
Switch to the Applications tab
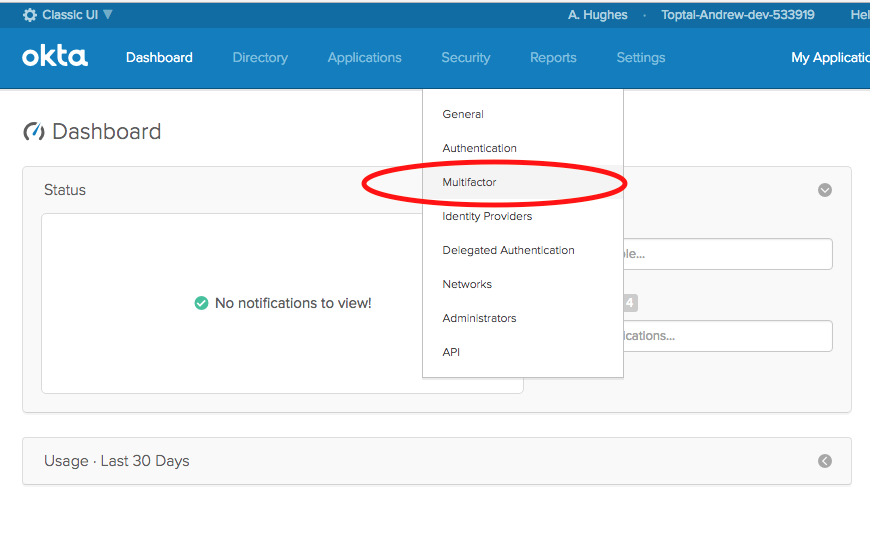364,57
